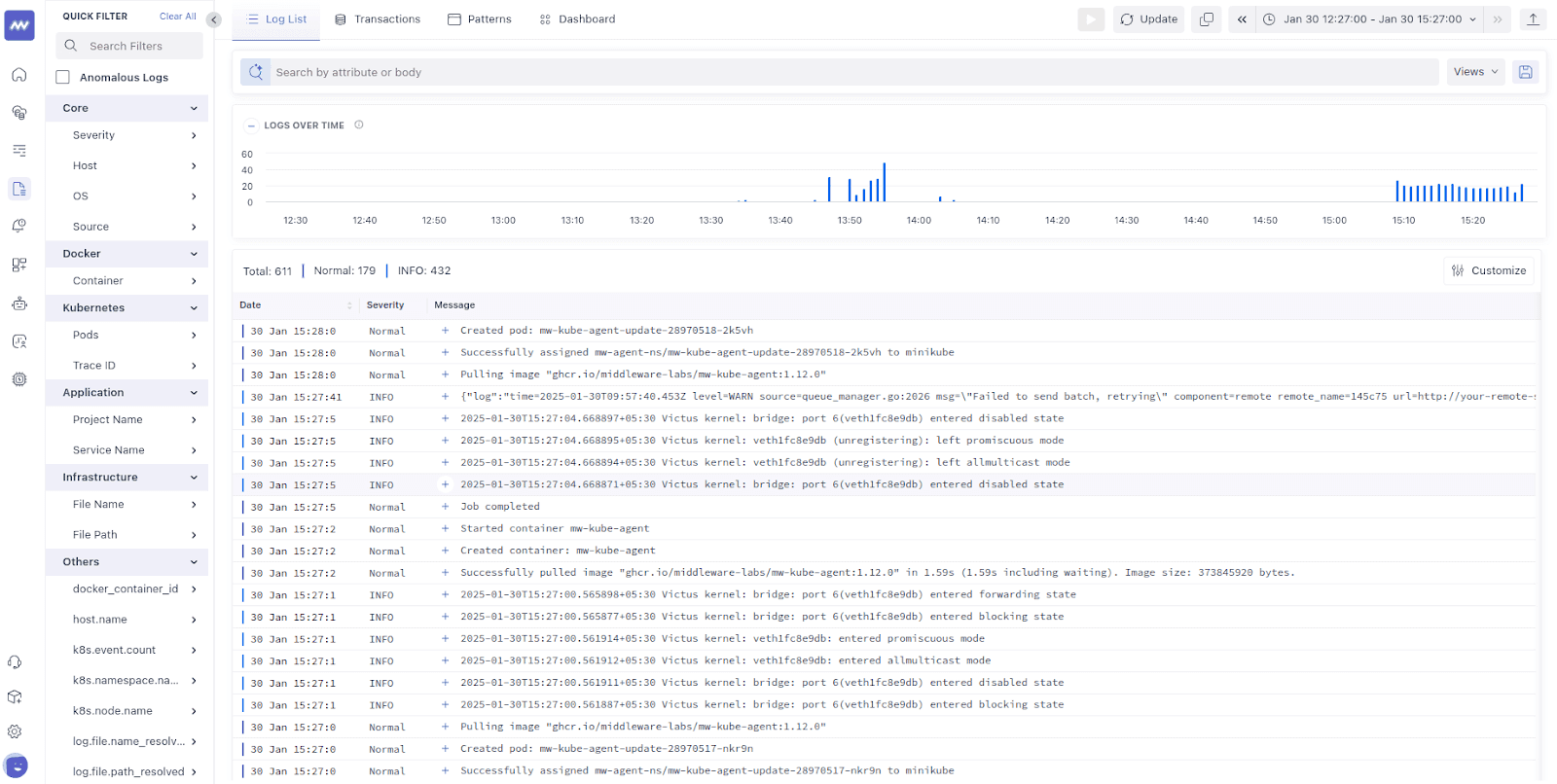1557x784 pixels.
Task: Switch to the Transactions tab
Action: [378, 19]
